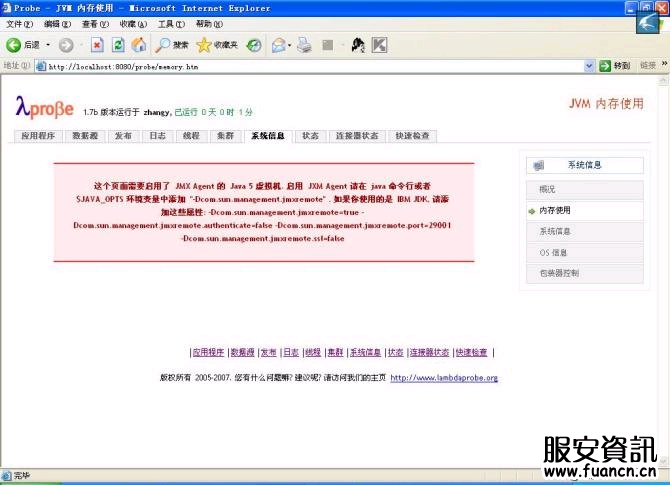Expand the toolbar overflow chevron next to Links
The image size is (670, 485).
[664, 64]
